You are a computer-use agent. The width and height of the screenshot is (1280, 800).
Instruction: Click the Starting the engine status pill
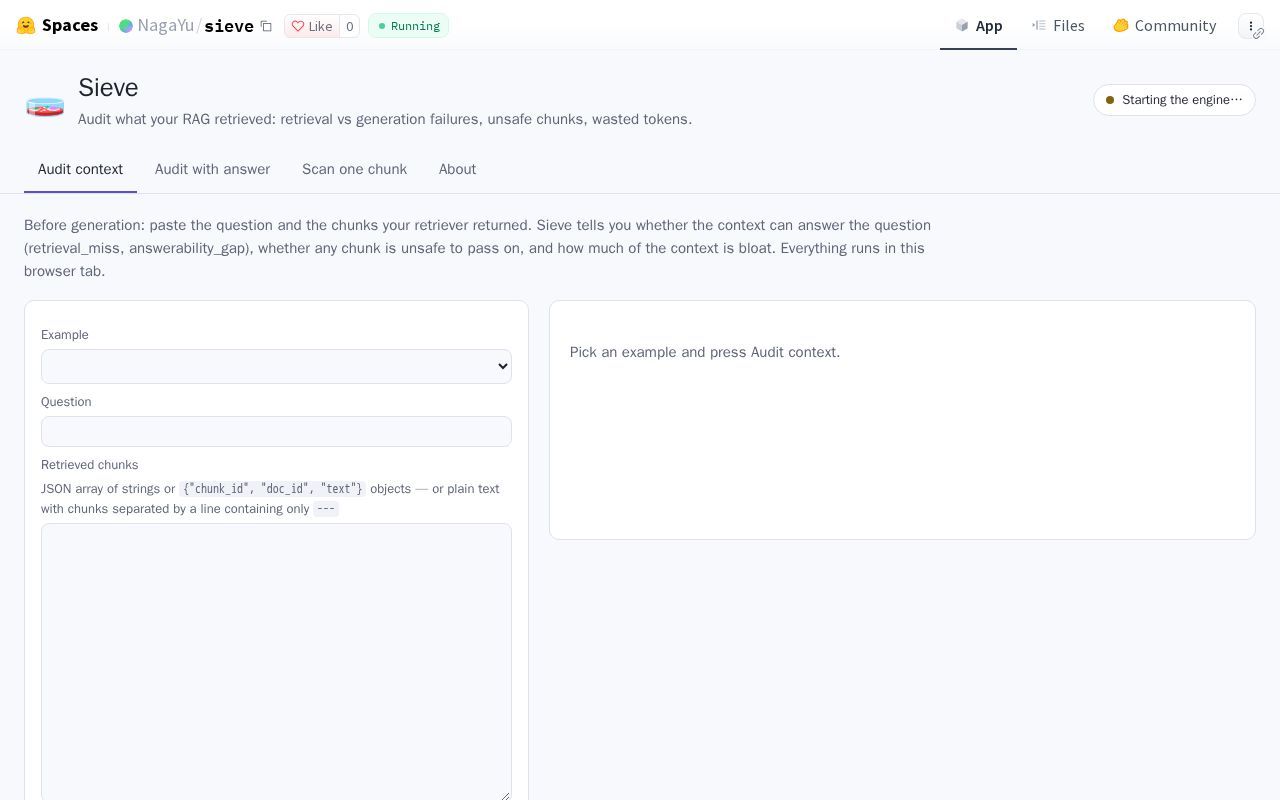[1174, 100]
